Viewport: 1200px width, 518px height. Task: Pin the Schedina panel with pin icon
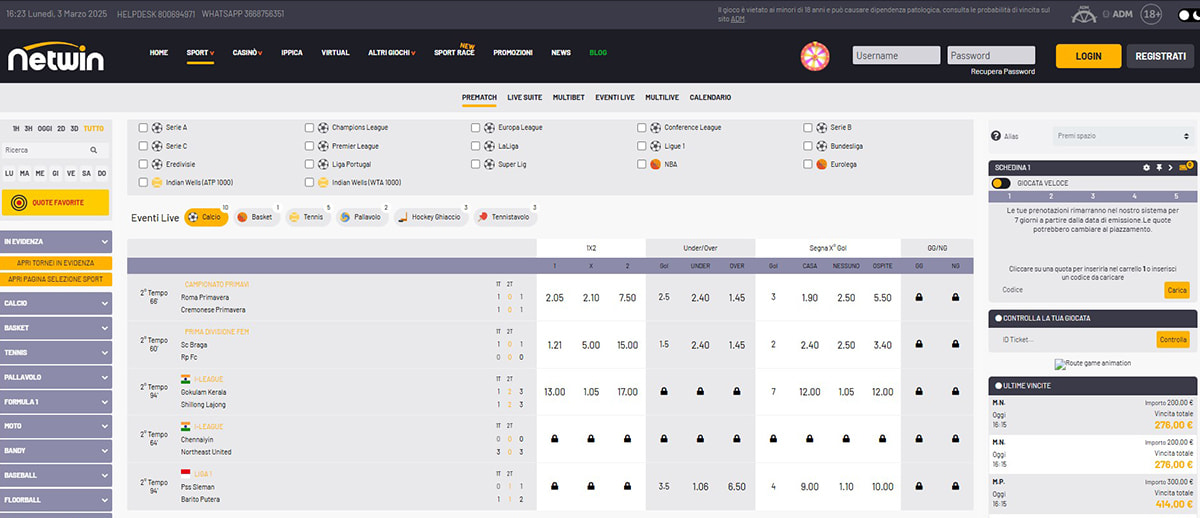tap(1159, 167)
